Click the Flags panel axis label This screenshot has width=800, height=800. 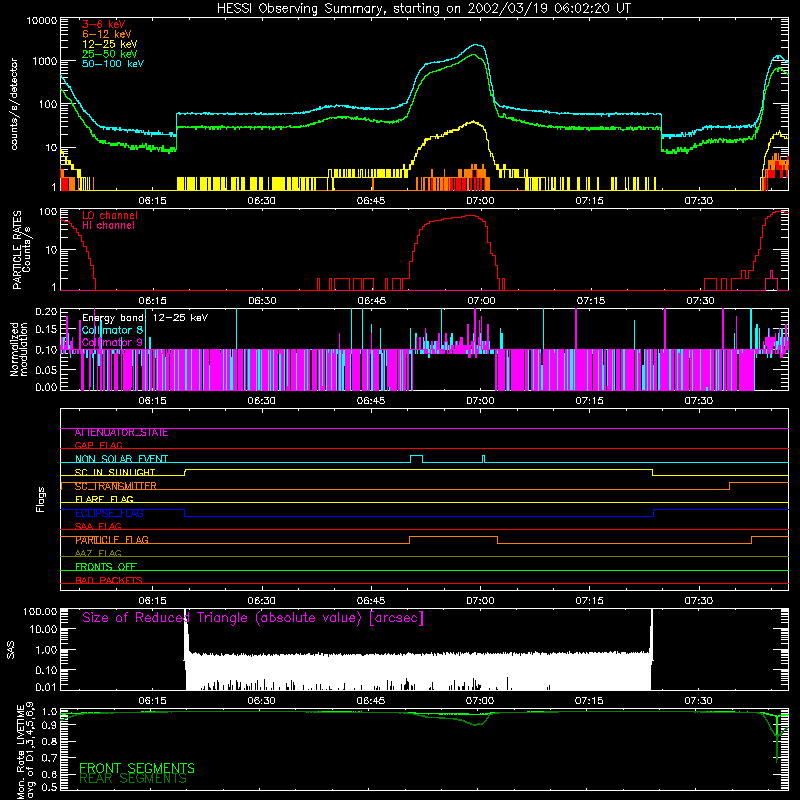point(41,499)
